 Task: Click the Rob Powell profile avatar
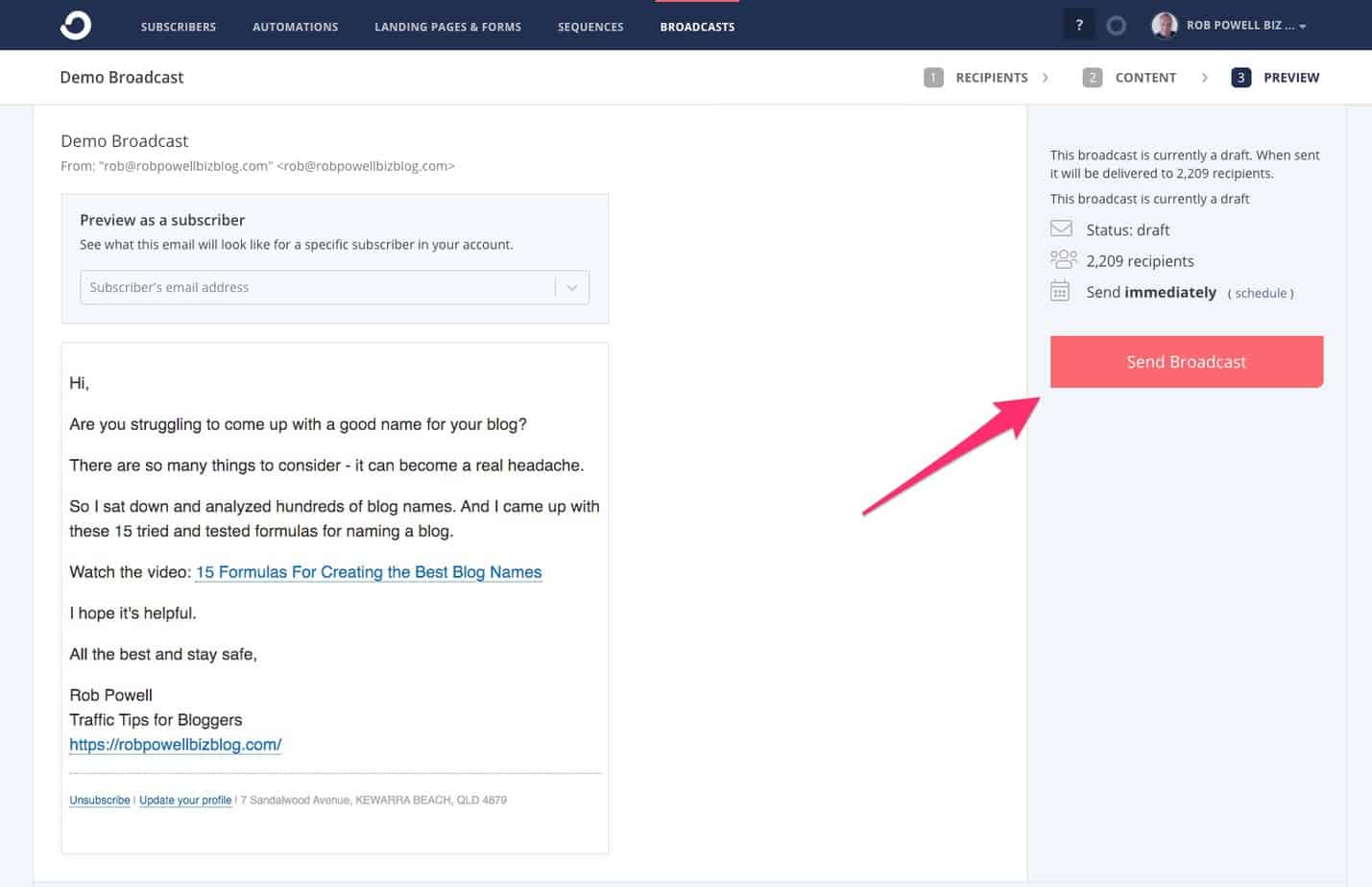1164,25
